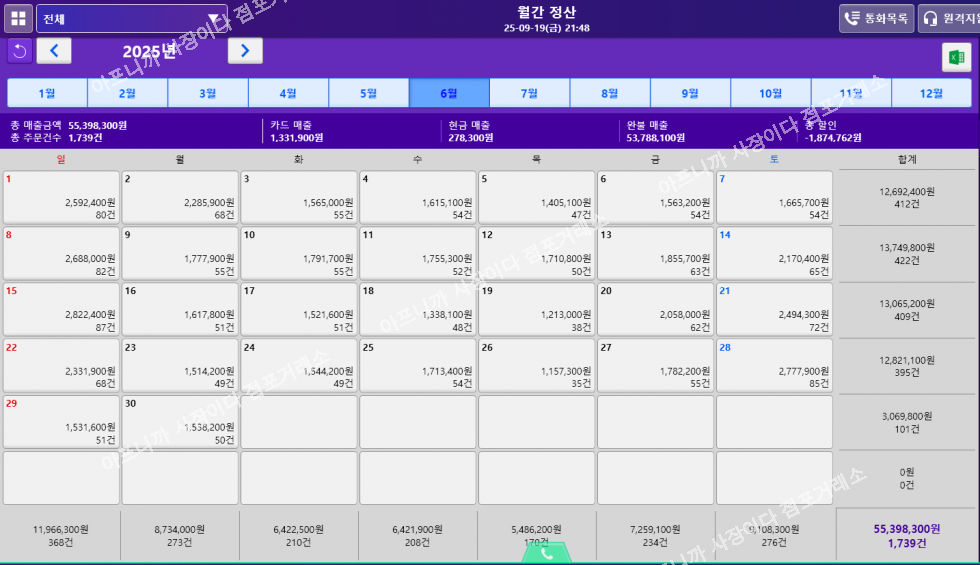
Task: Open 원격지원 remote support
Action: coord(949,19)
